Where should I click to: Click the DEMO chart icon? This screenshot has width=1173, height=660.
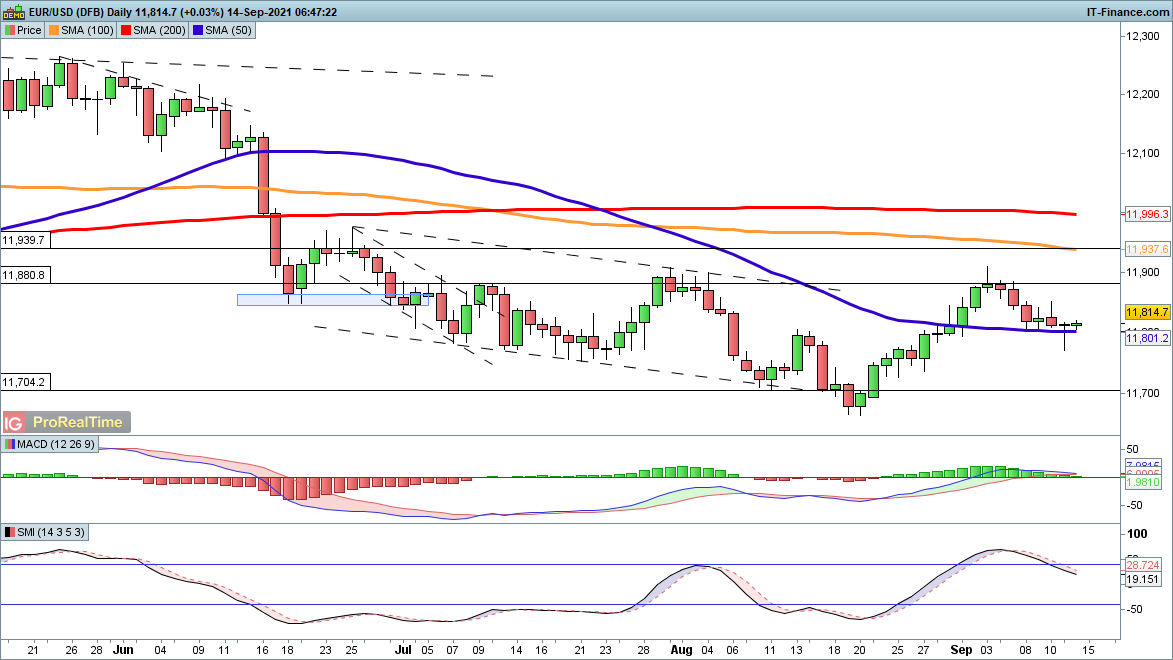pos(15,11)
